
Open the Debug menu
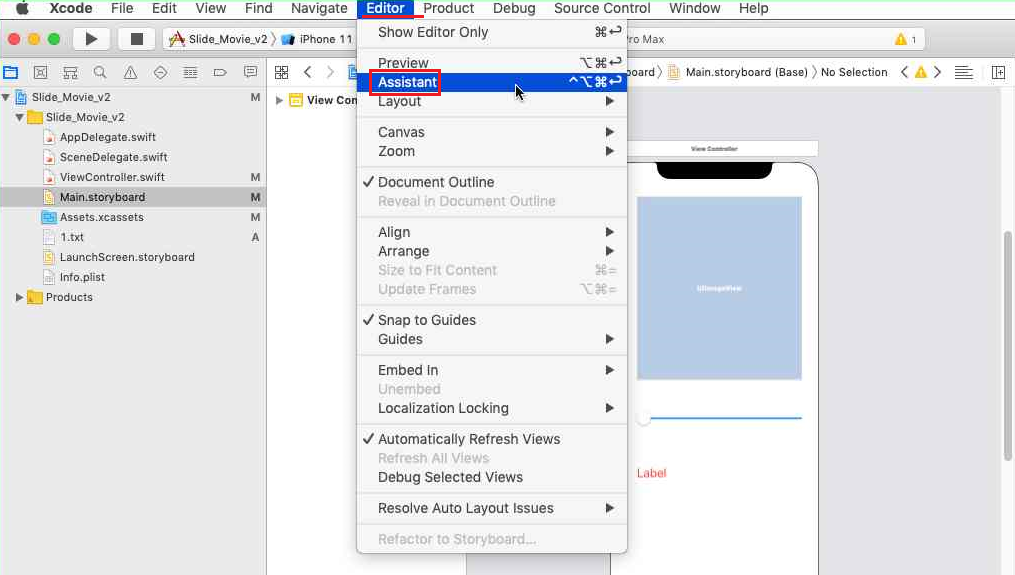click(514, 8)
